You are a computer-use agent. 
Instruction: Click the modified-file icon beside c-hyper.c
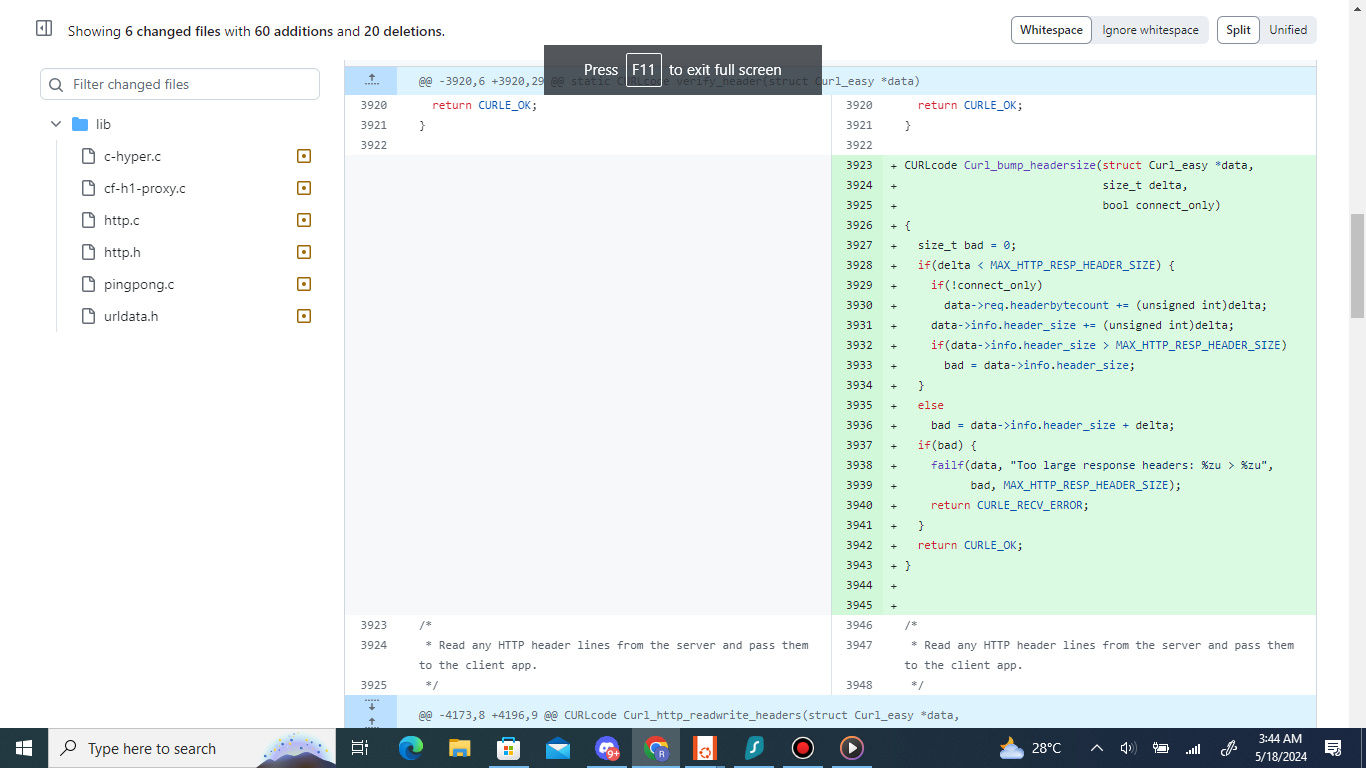304,156
